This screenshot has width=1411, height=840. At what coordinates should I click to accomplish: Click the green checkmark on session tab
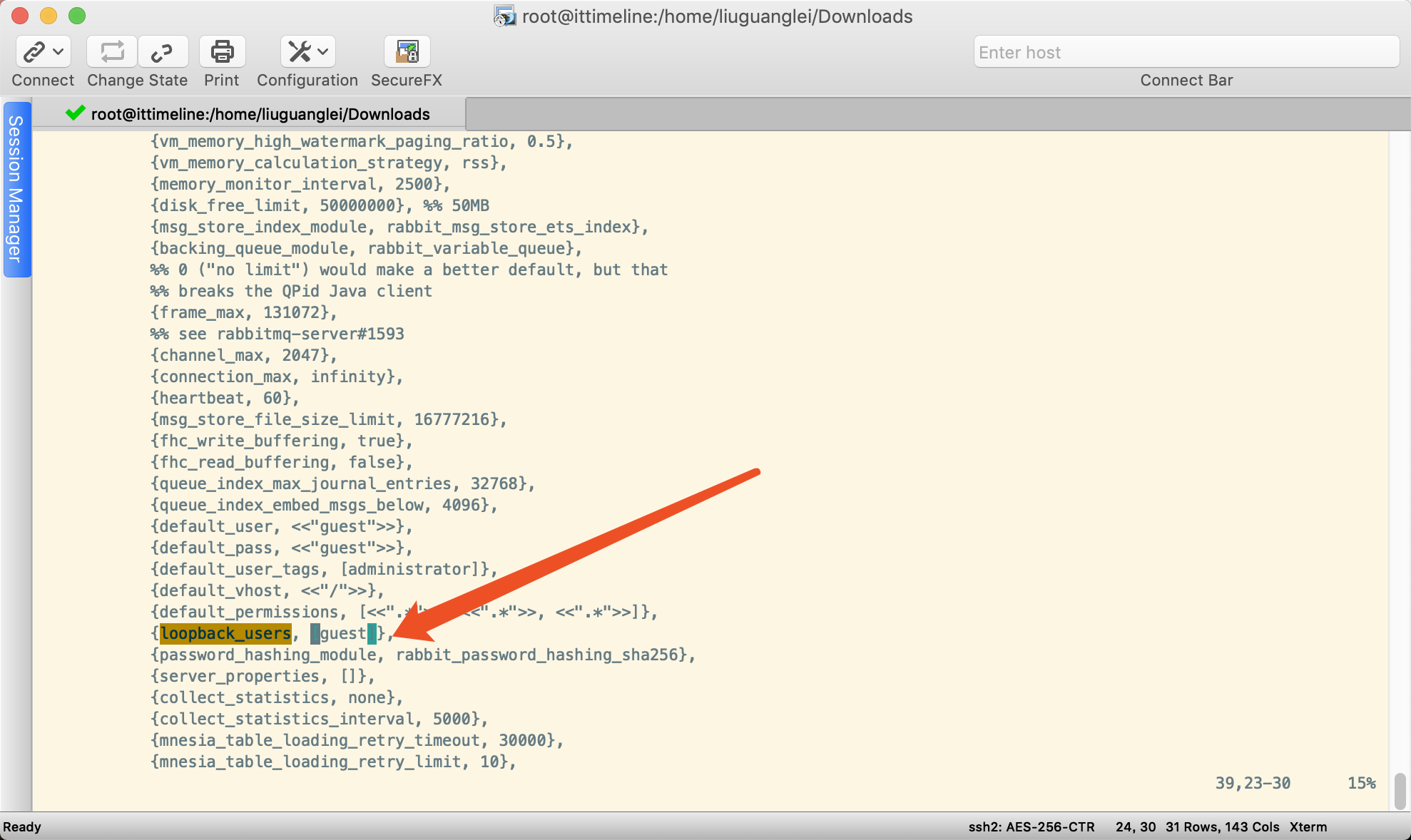(74, 113)
